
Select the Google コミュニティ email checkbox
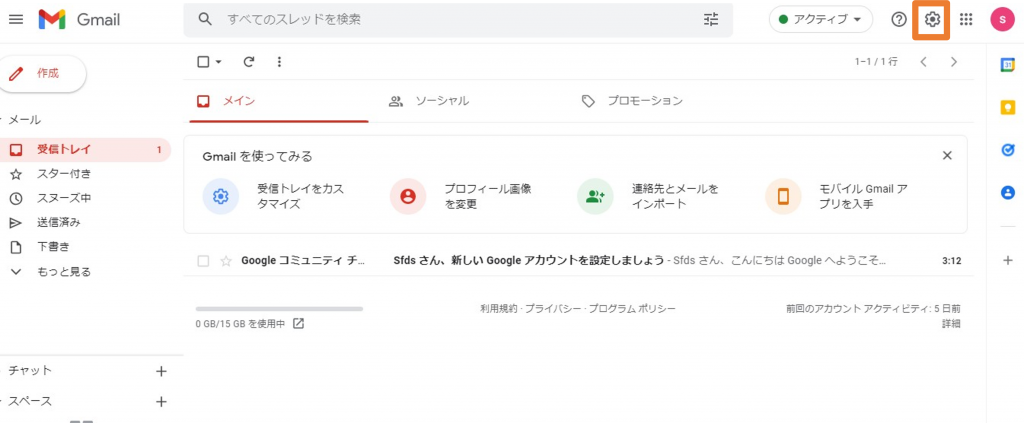click(203, 261)
